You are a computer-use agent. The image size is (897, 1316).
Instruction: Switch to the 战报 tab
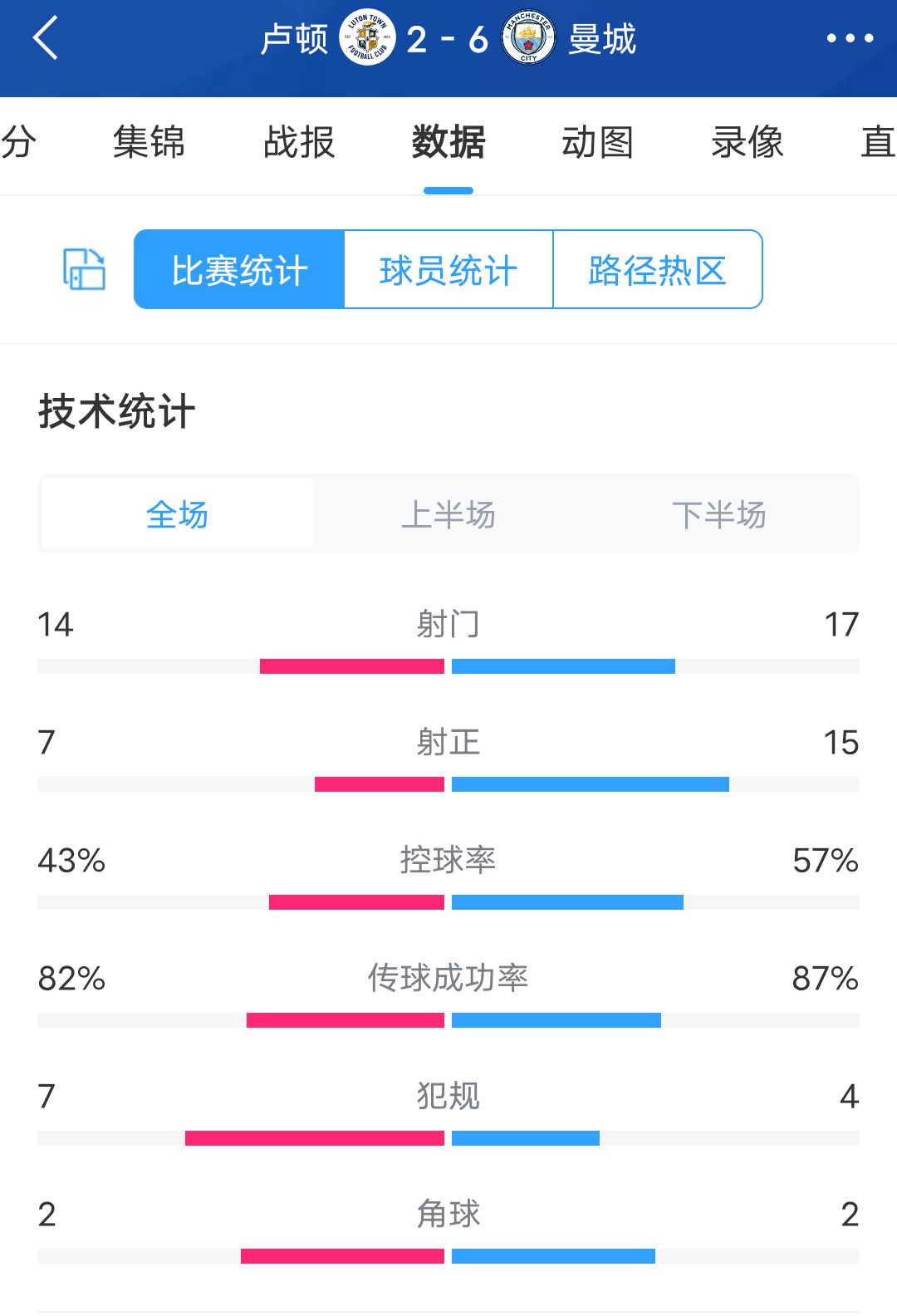point(299,142)
